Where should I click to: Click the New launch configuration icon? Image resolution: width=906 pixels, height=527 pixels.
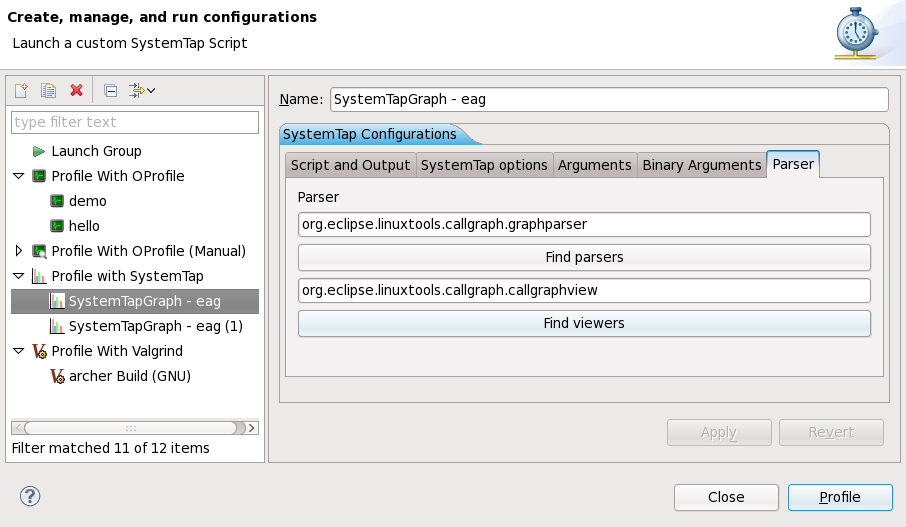point(20,91)
